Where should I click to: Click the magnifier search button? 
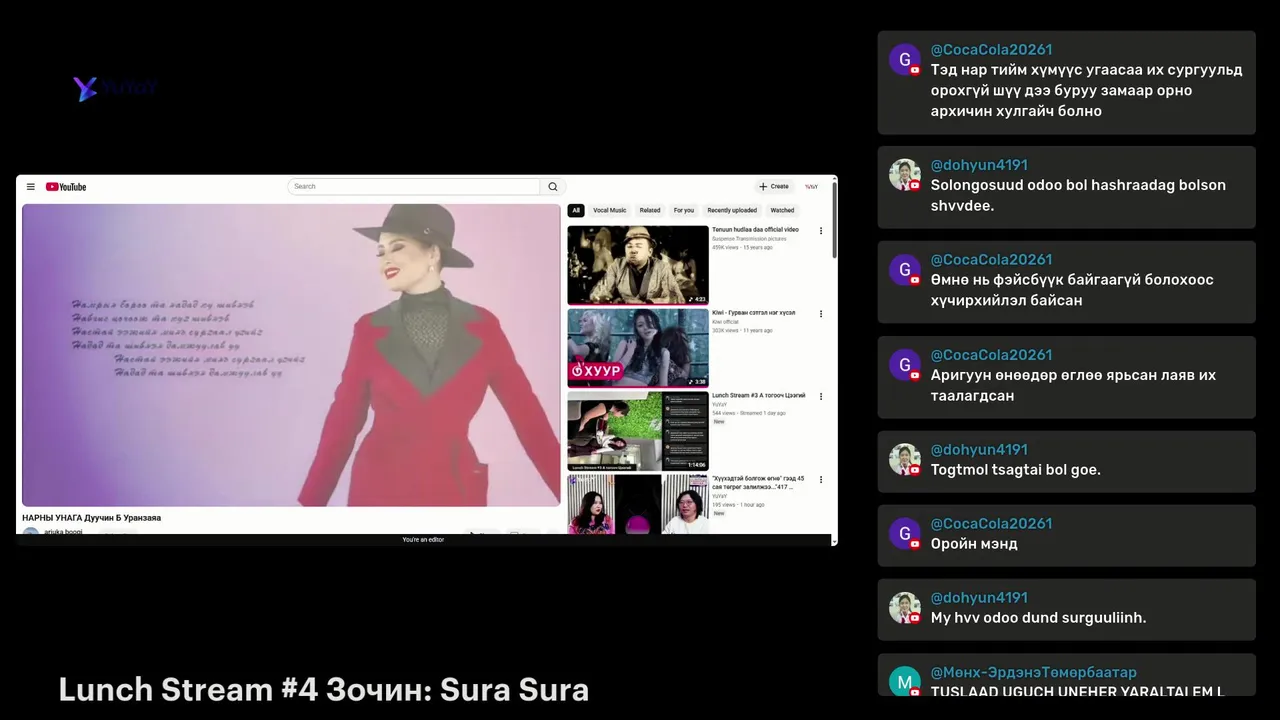pyautogui.click(x=553, y=187)
